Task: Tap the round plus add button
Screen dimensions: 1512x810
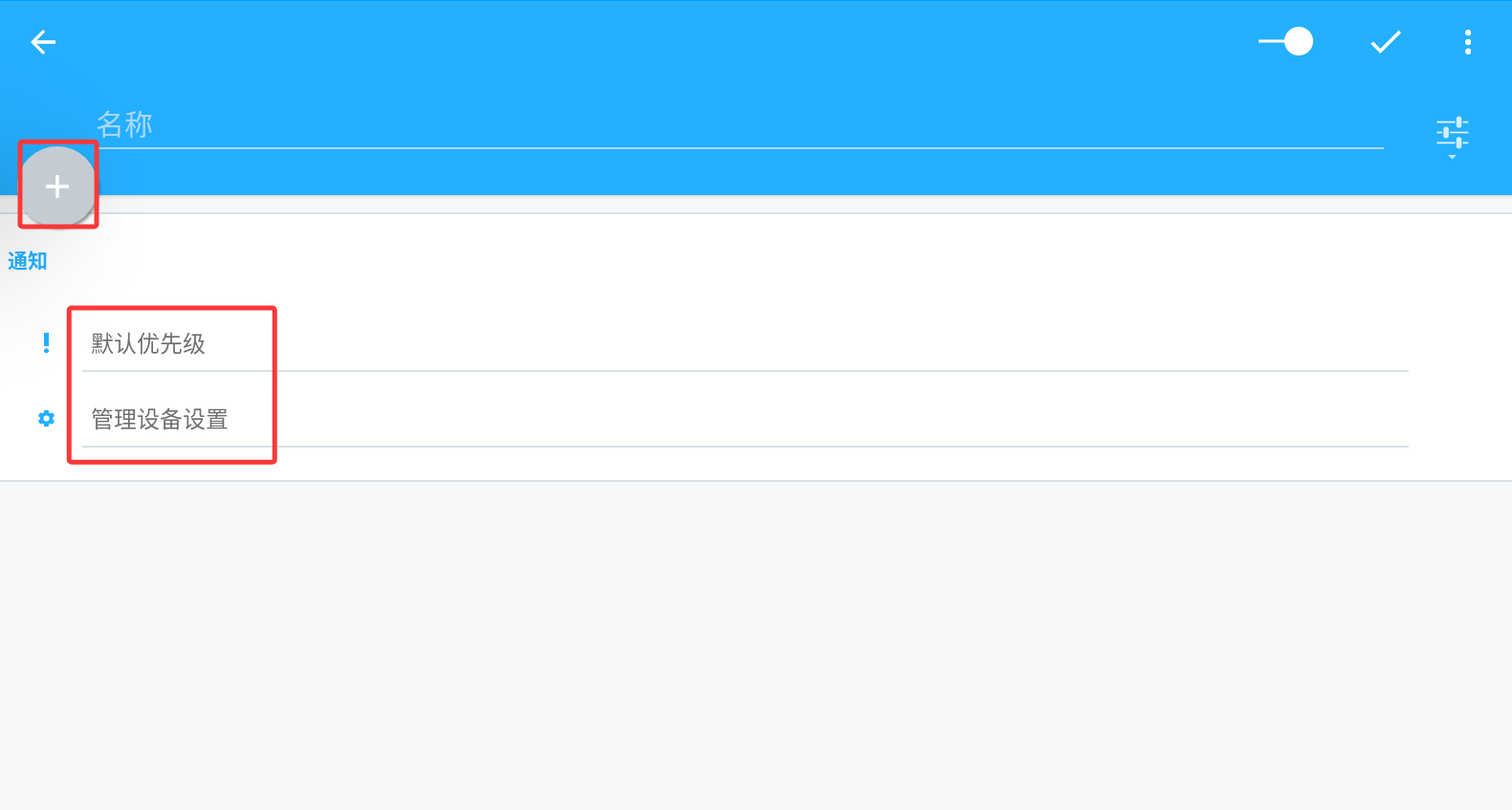Action: pos(57,186)
